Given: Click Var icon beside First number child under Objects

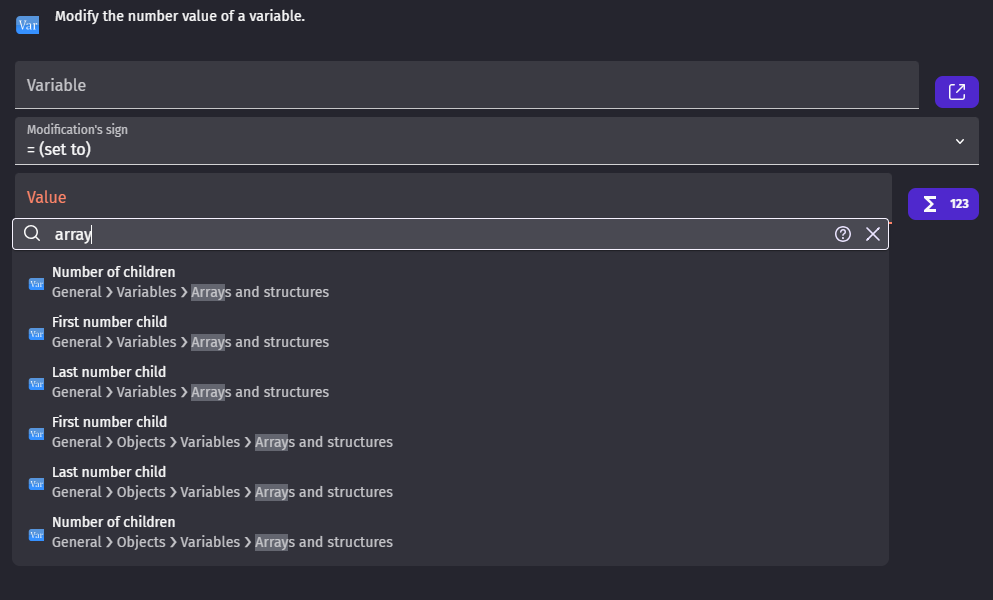Looking at the screenshot, I should point(36,433).
